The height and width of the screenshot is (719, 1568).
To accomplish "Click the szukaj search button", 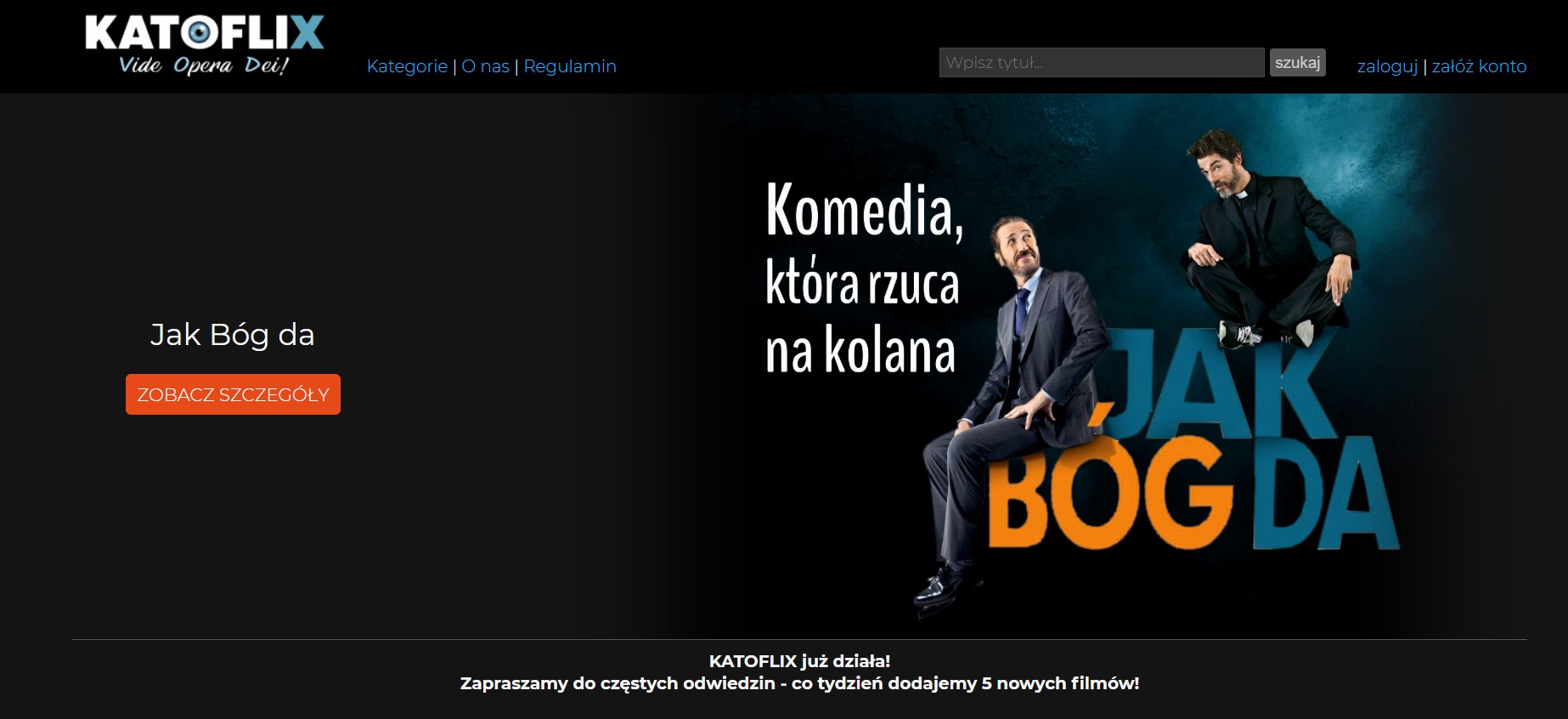I will (x=1297, y=63).
